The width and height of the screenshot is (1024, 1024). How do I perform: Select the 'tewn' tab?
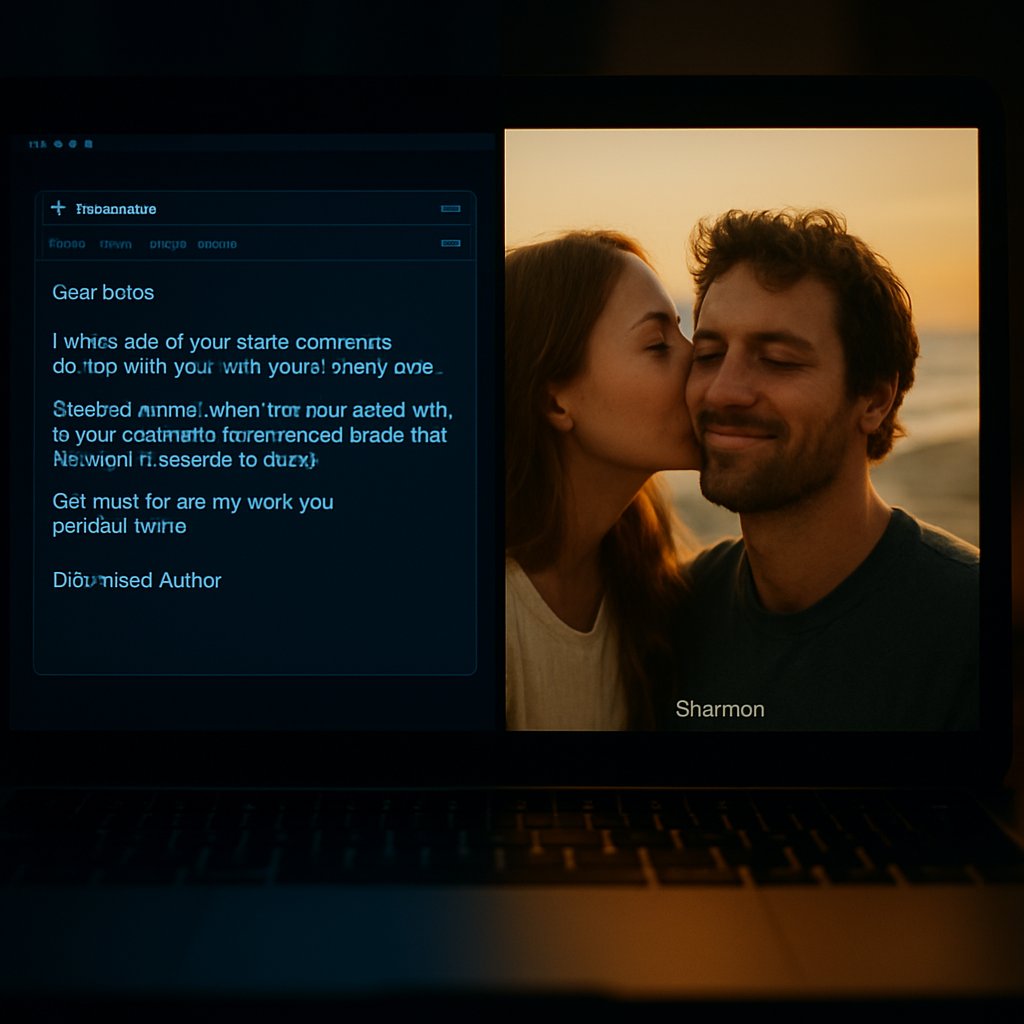click(x=116, y=244)
